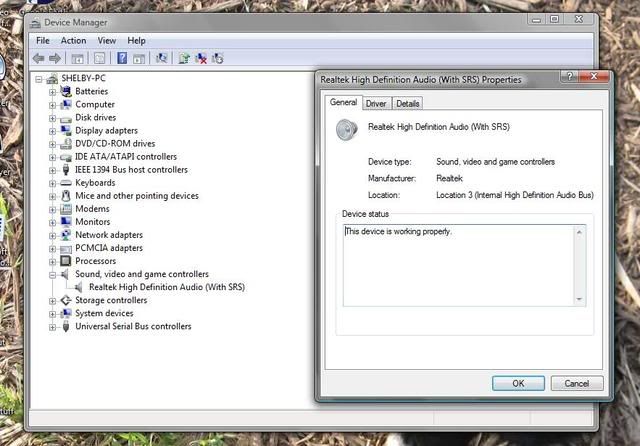Image resolution: width=640 pixels, height=446 pixels.
Task: Open the File menu
Action: 42,40
